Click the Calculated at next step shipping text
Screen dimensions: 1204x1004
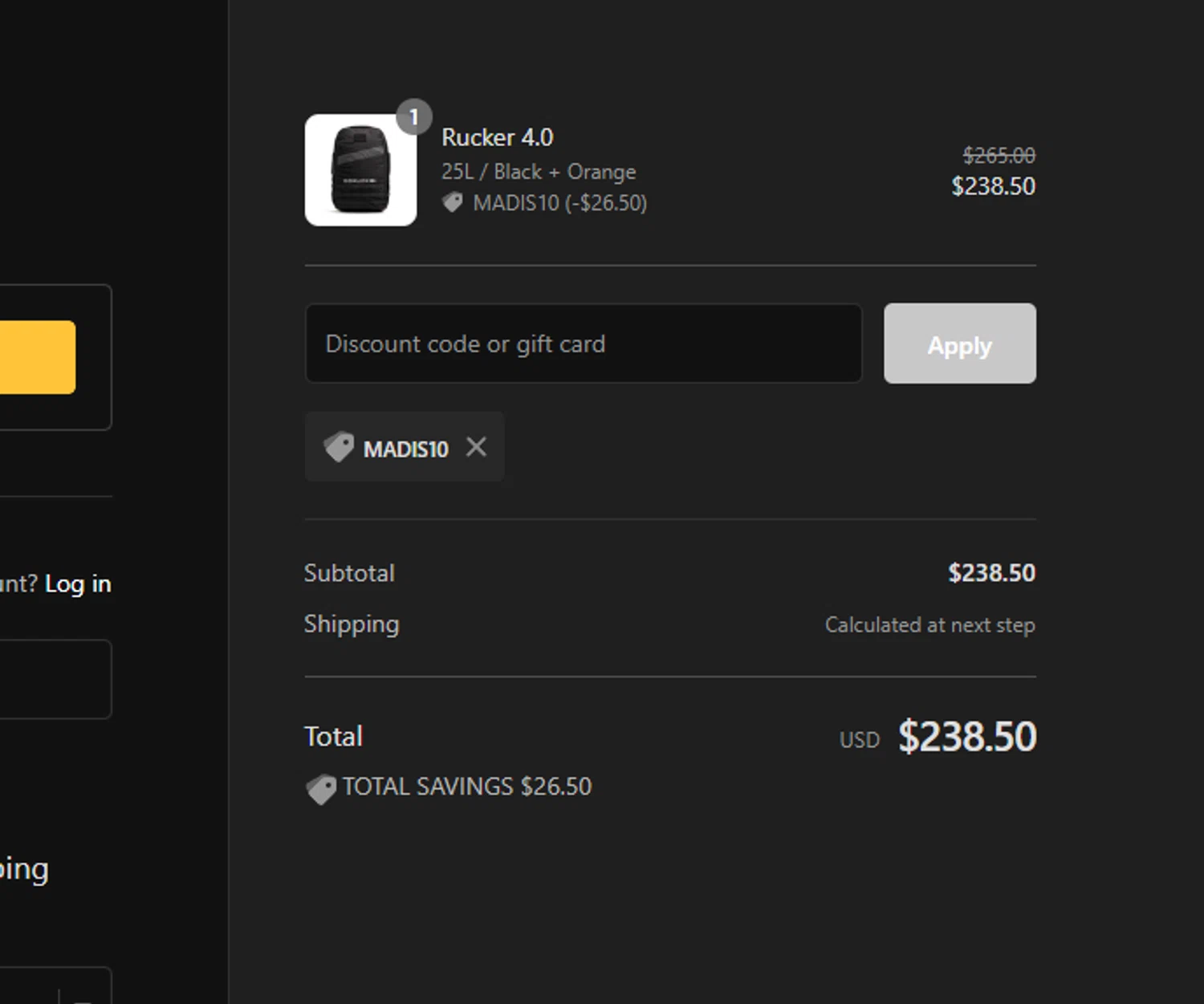(929, 625)
